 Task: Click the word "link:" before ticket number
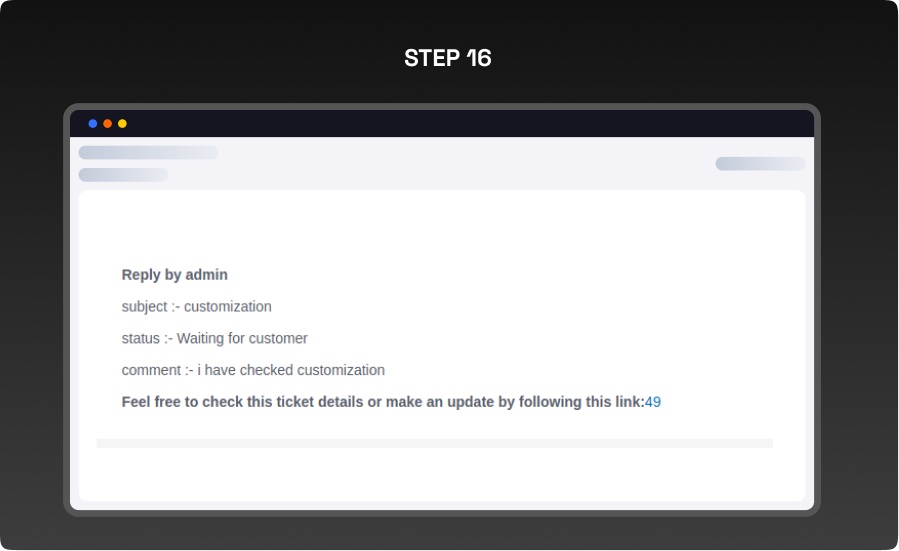click(x=627, y=402)
